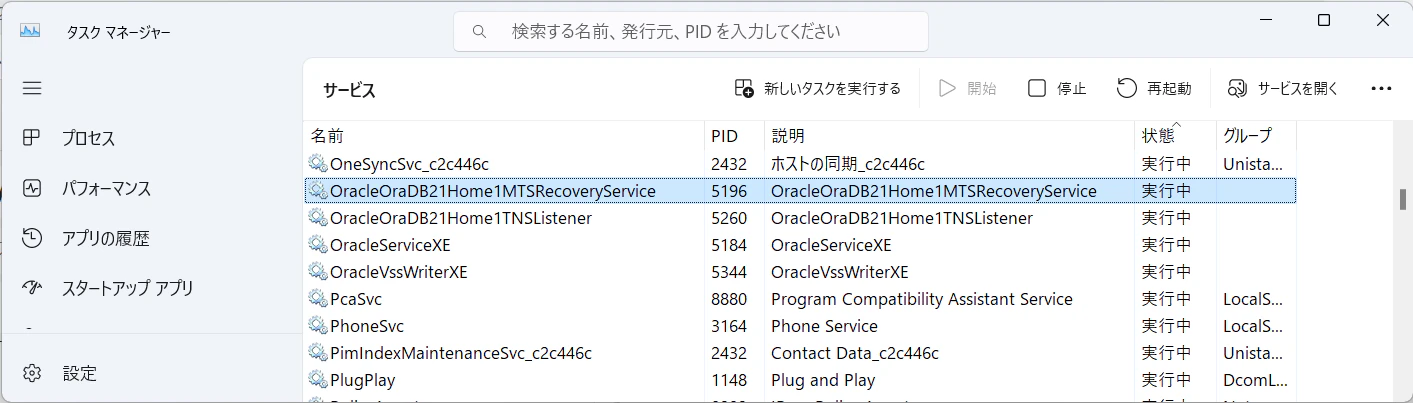Select OracleOraDB21Home1TNSListener service row
This screenshot has width=1413, height=403.
click(x=800, y=217)
